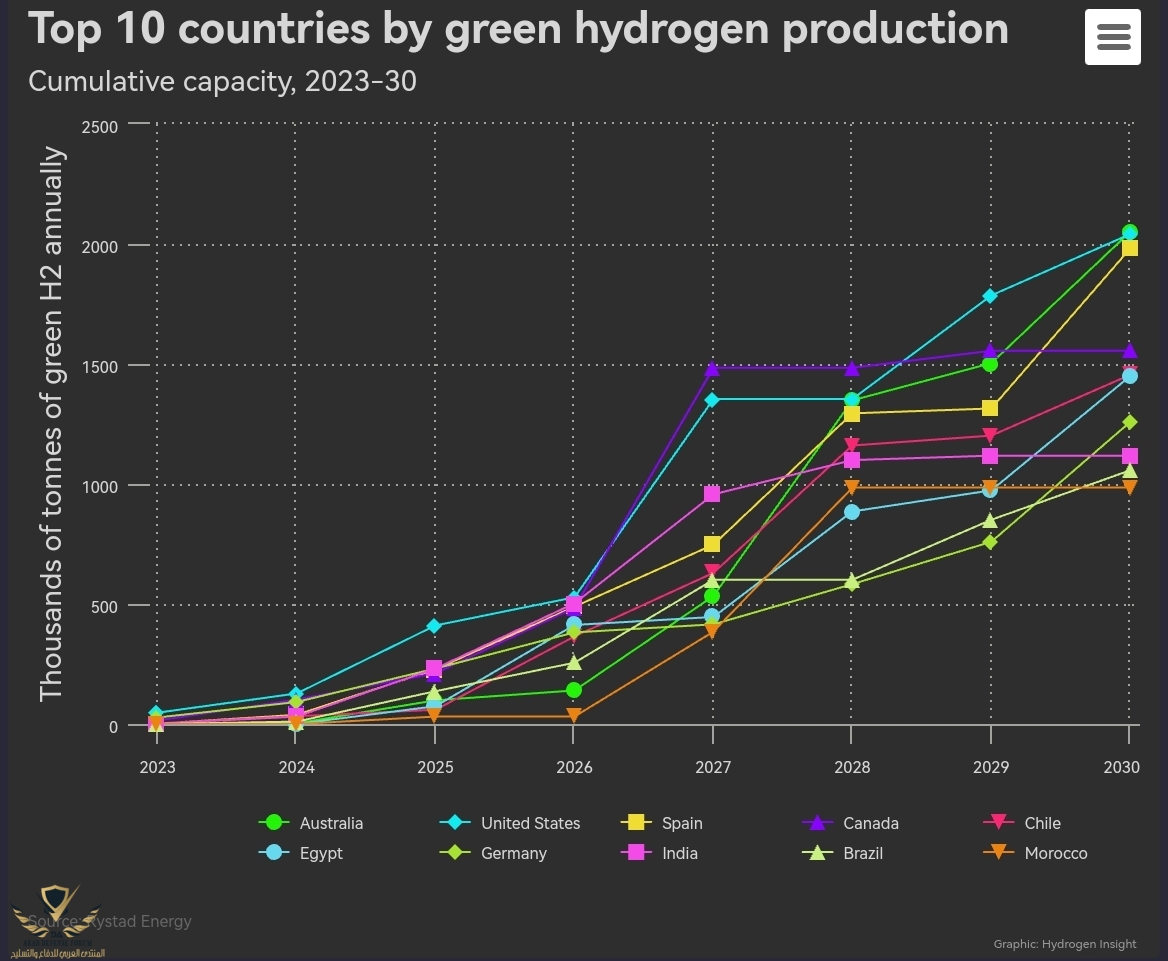
Task: Click the 2030 x-axis label
Action: [1121, 767]
